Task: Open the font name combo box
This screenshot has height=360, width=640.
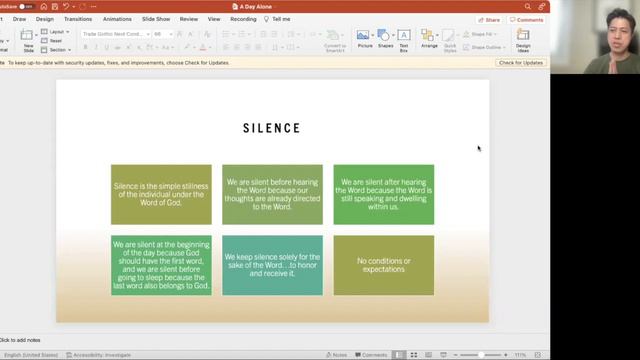Action: [116, 34]
